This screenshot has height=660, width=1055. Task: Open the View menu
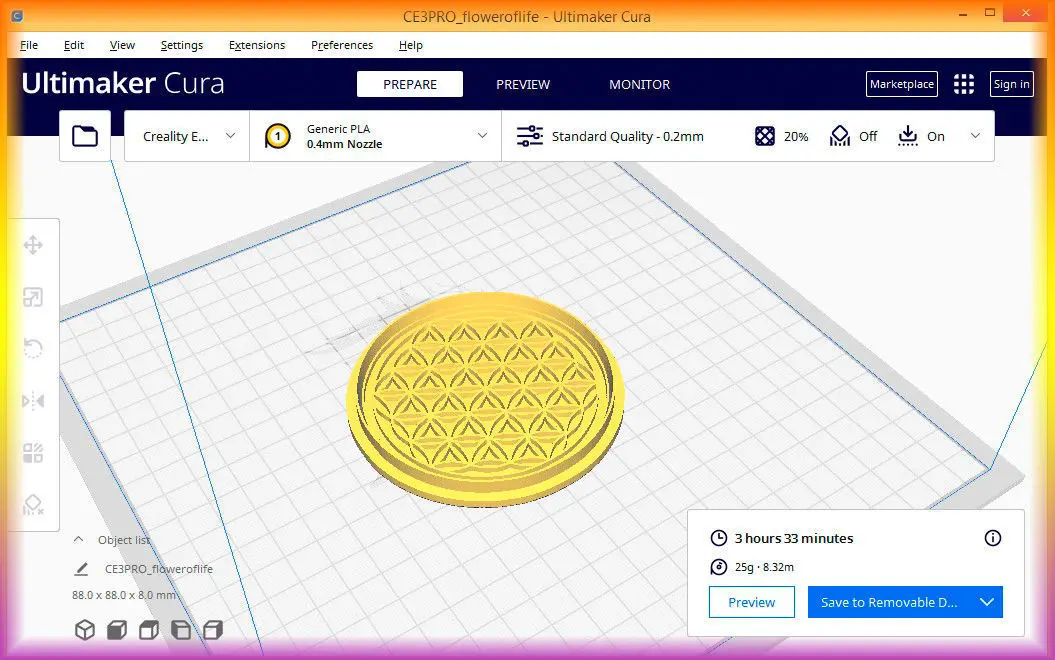(122, 45)
